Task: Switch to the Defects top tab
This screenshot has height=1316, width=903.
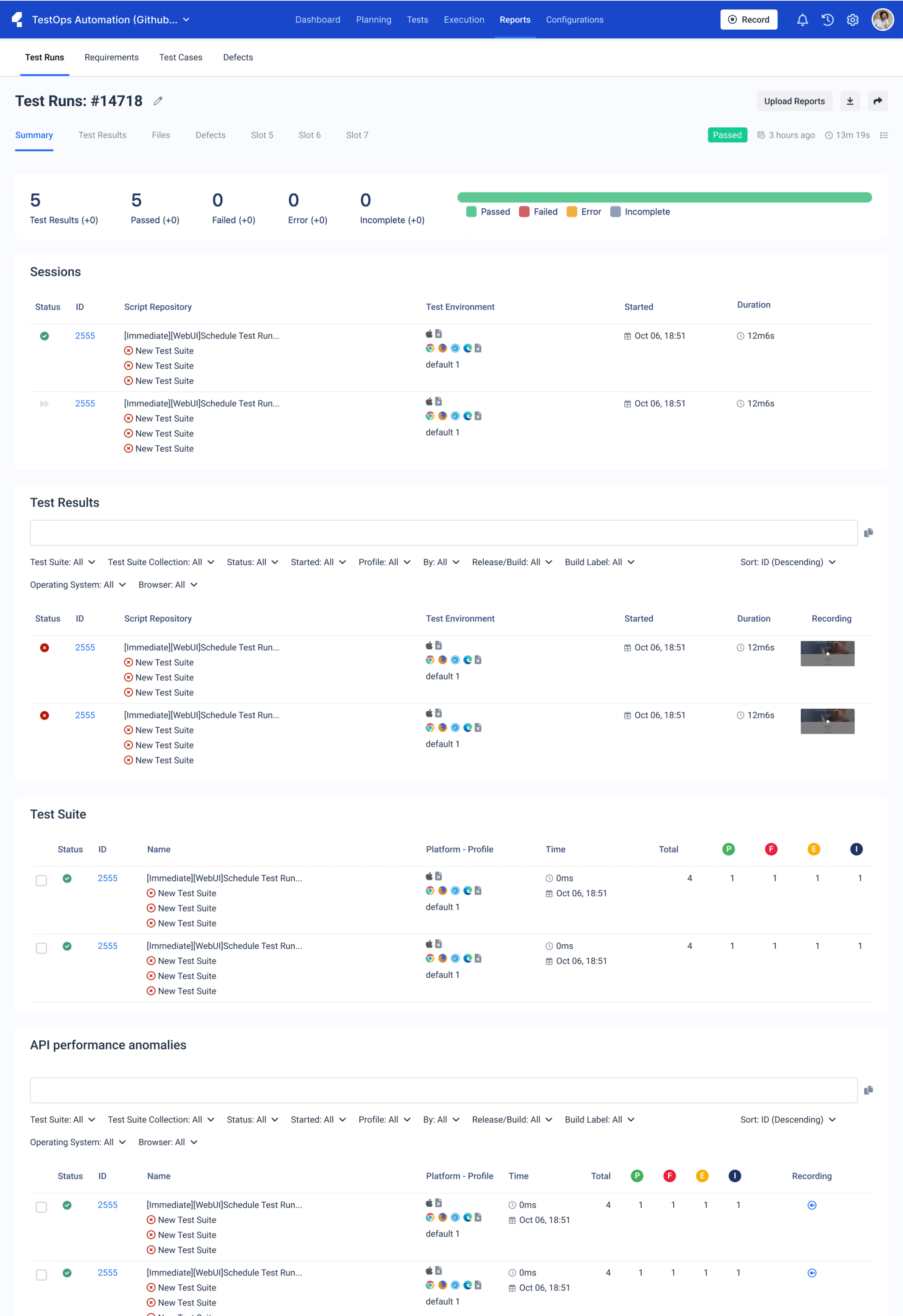Action: pos(238,57)
